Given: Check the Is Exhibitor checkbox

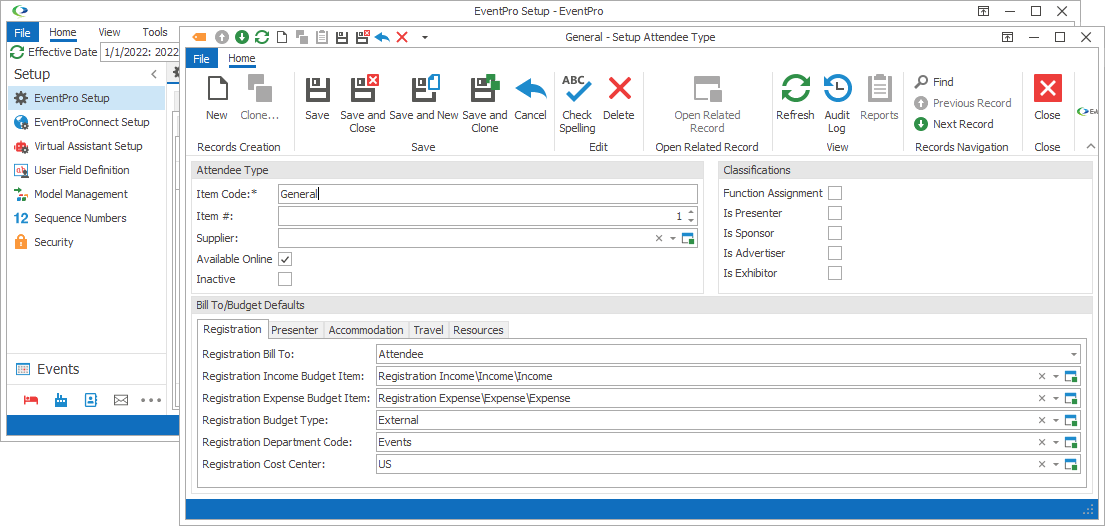Looking at the screenshot, I should pos(835,273).
